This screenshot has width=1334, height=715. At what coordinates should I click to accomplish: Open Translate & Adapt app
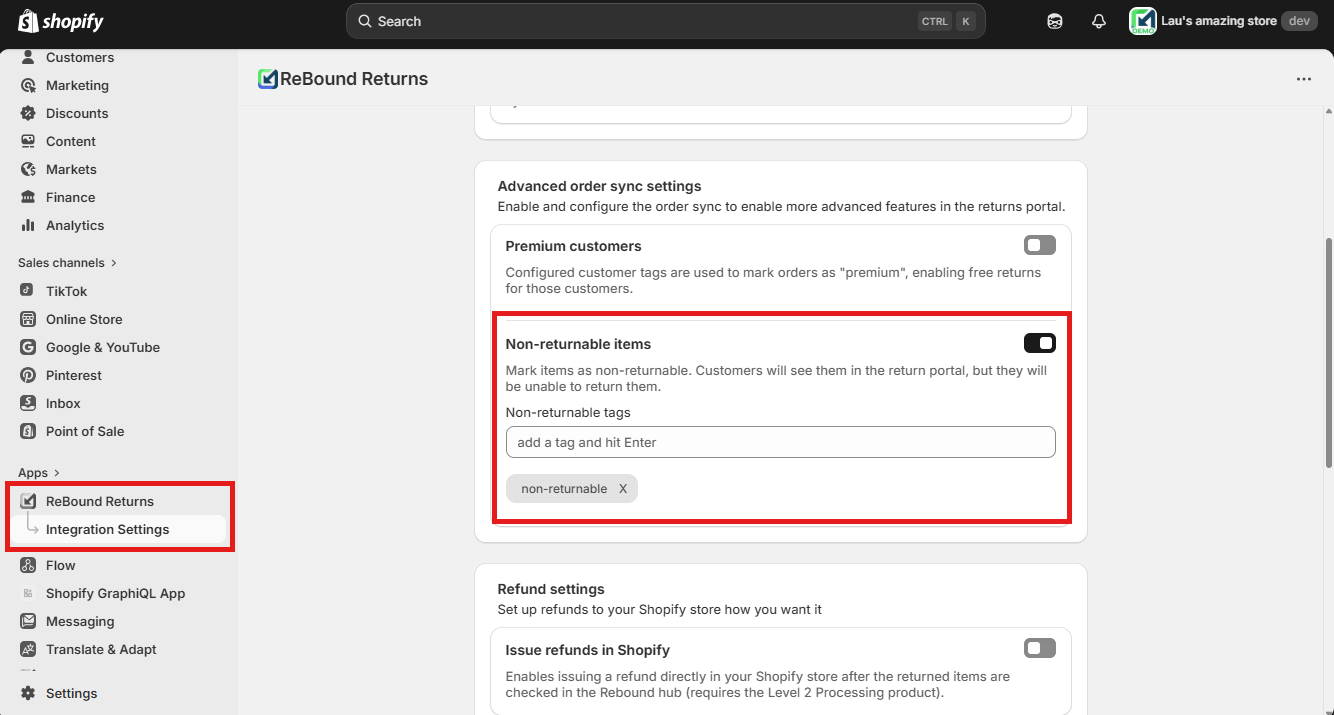click(x=101, y=649)
